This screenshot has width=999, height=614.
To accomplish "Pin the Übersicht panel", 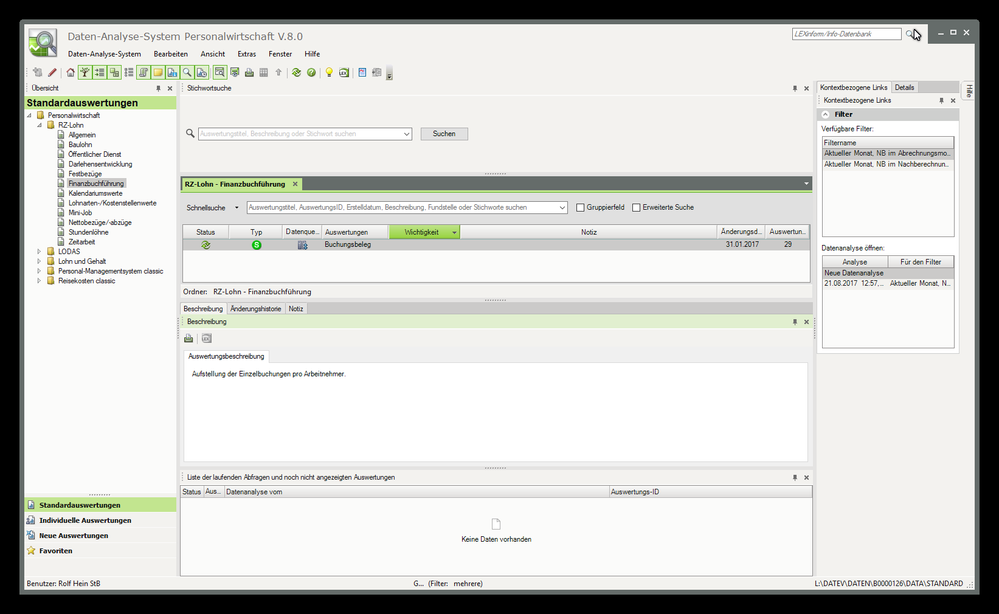I will pos(158,89).
